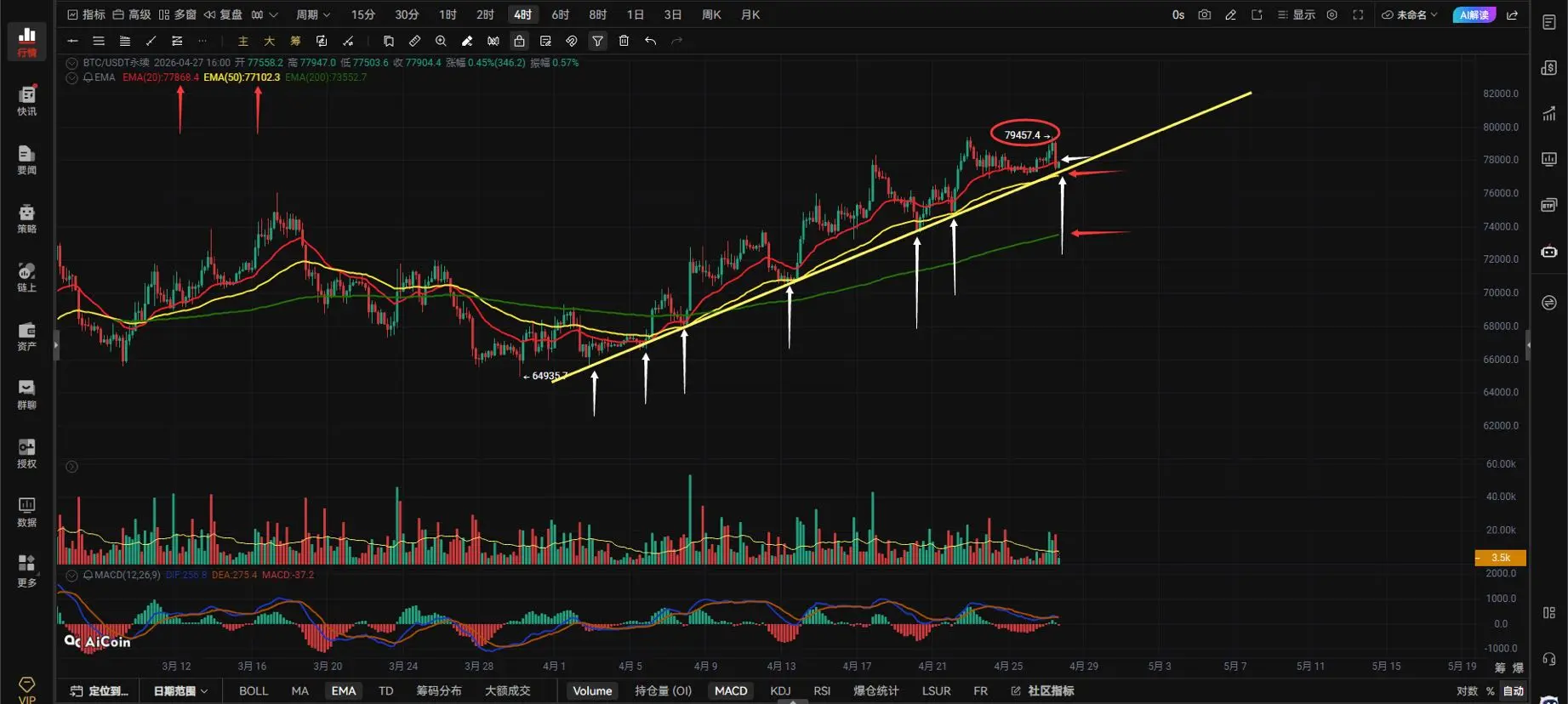Toggle the Volume indicator
The image size is (1568, 704).
(x=592, y=690)
